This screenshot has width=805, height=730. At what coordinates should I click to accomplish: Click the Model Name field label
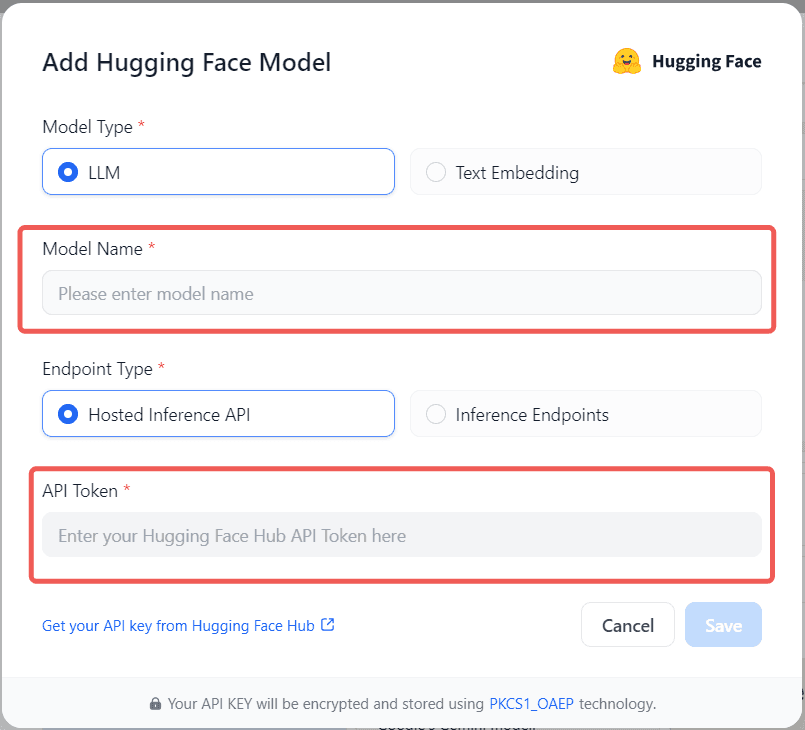pyautogui.click(x=92, y=249)
